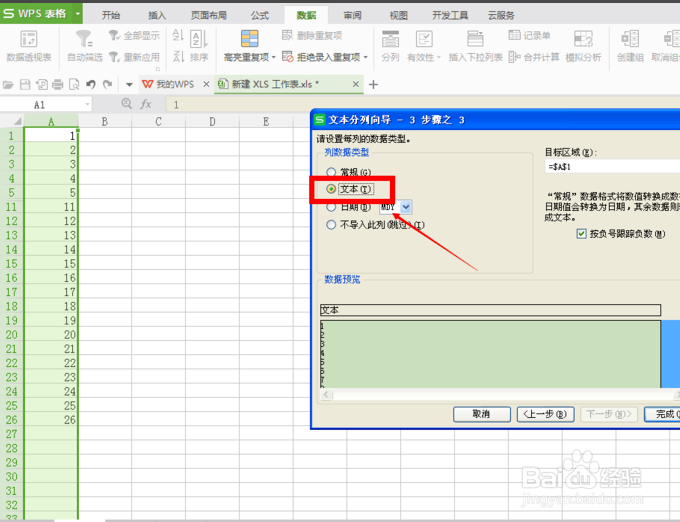The width and height of the screenshot is (680, 522).
Task: Redo the last action
Action: point(107,85)
